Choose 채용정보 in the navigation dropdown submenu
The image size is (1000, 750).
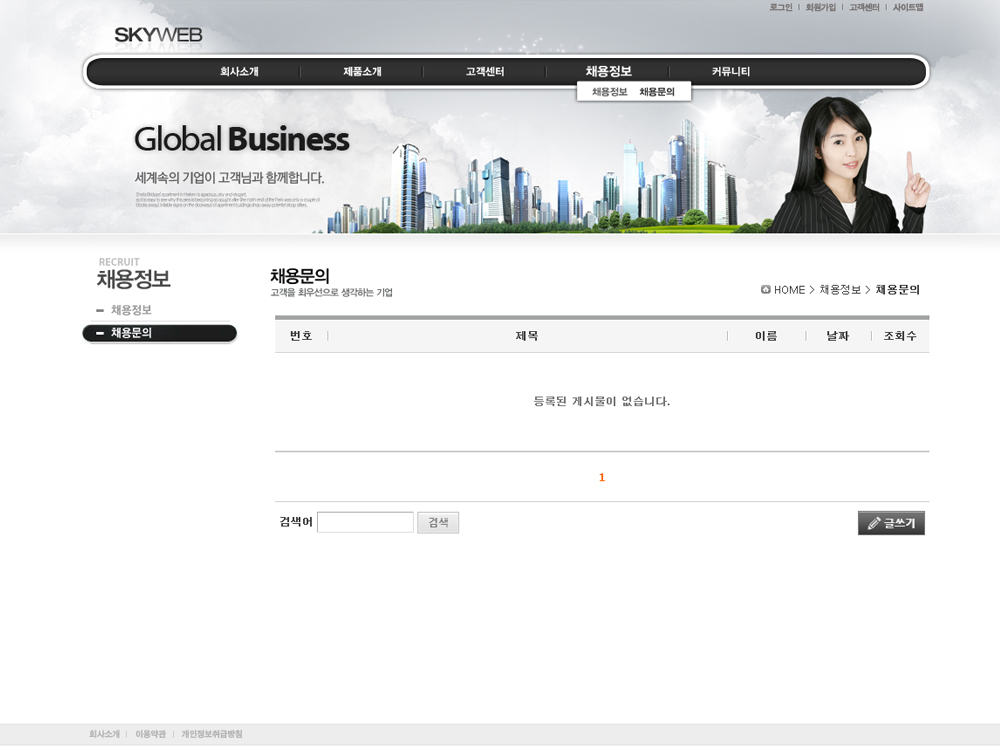(609, 92)
